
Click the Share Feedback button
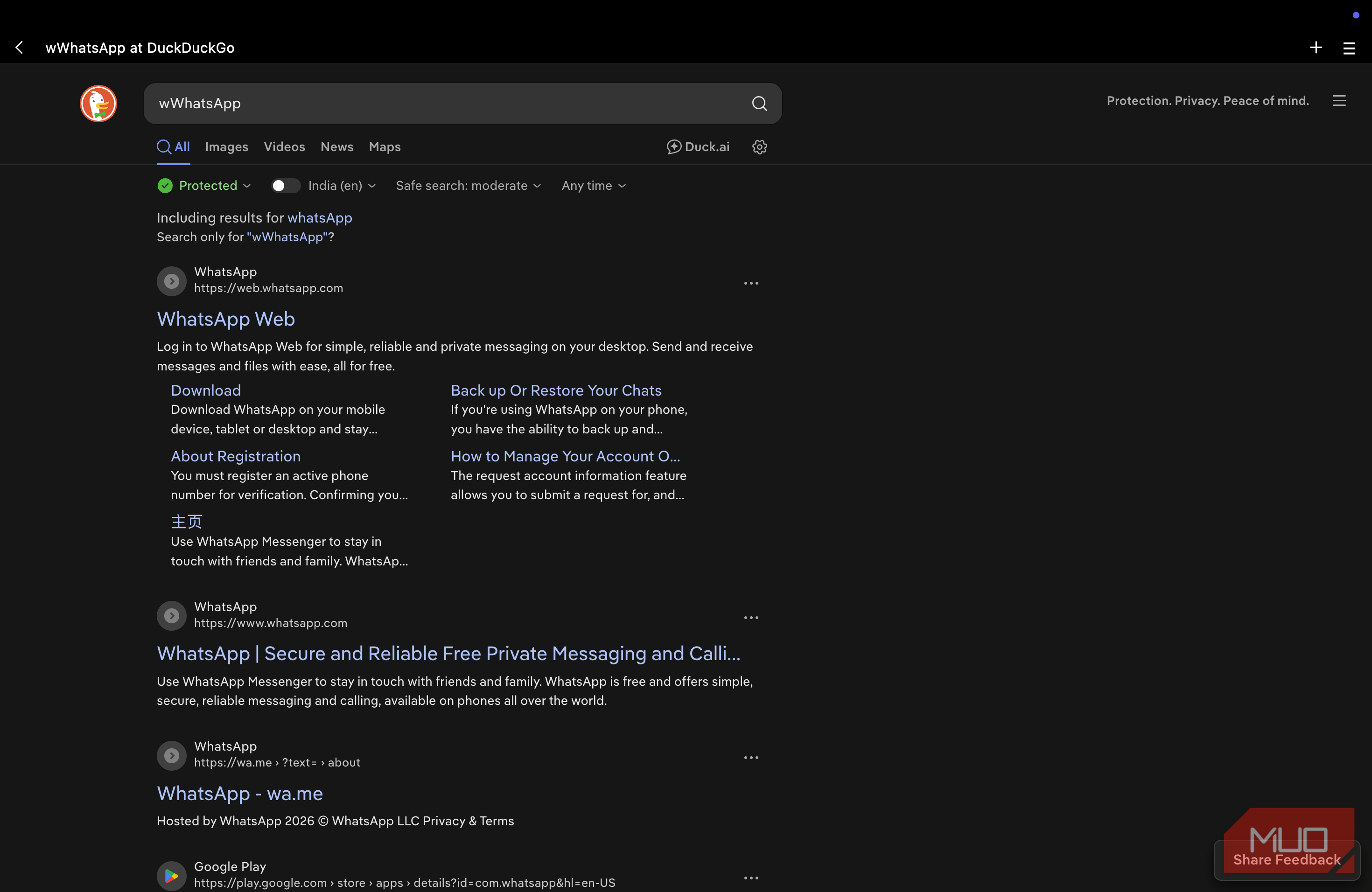click(1287, 860)
